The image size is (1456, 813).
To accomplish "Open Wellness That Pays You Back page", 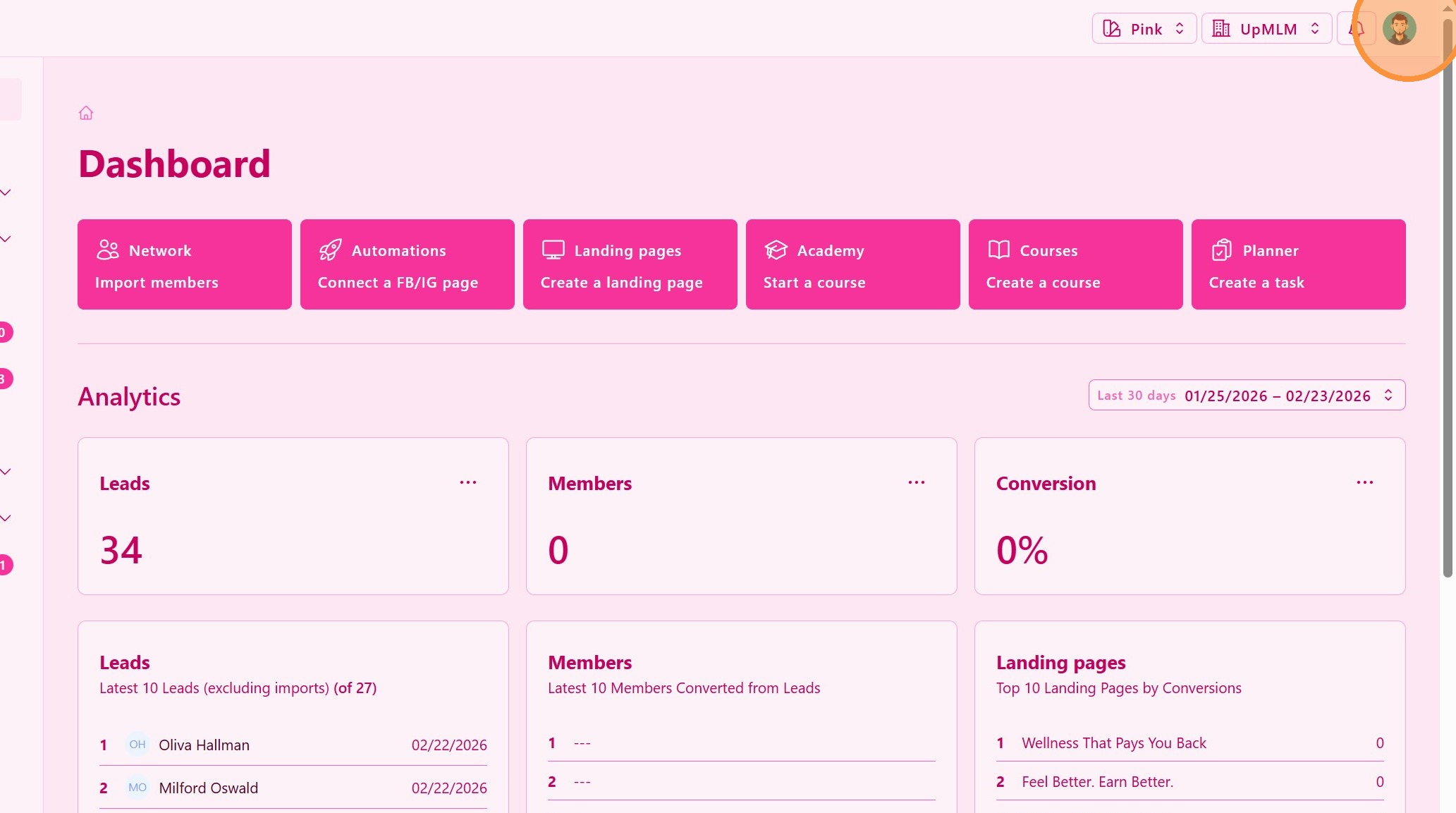I will 1113,743.
